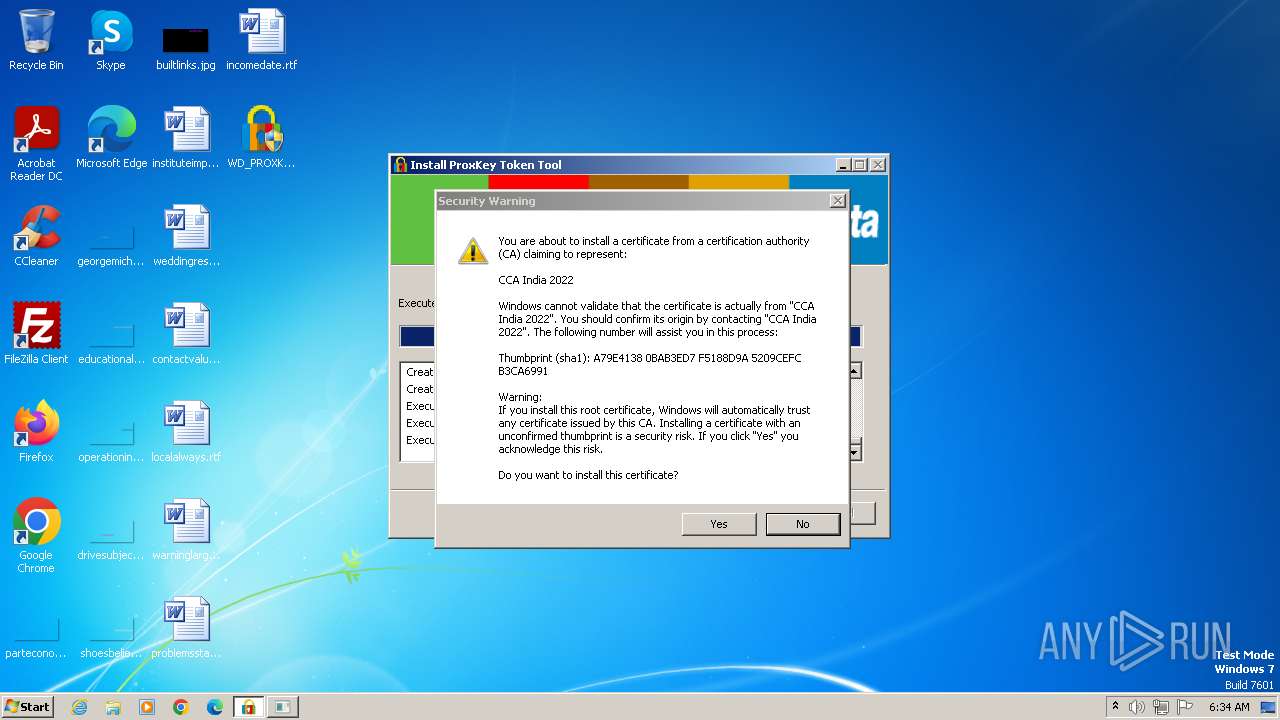Select the warninglarg document icon
This screenshot has width=1280, height=720.
point(186,530)
